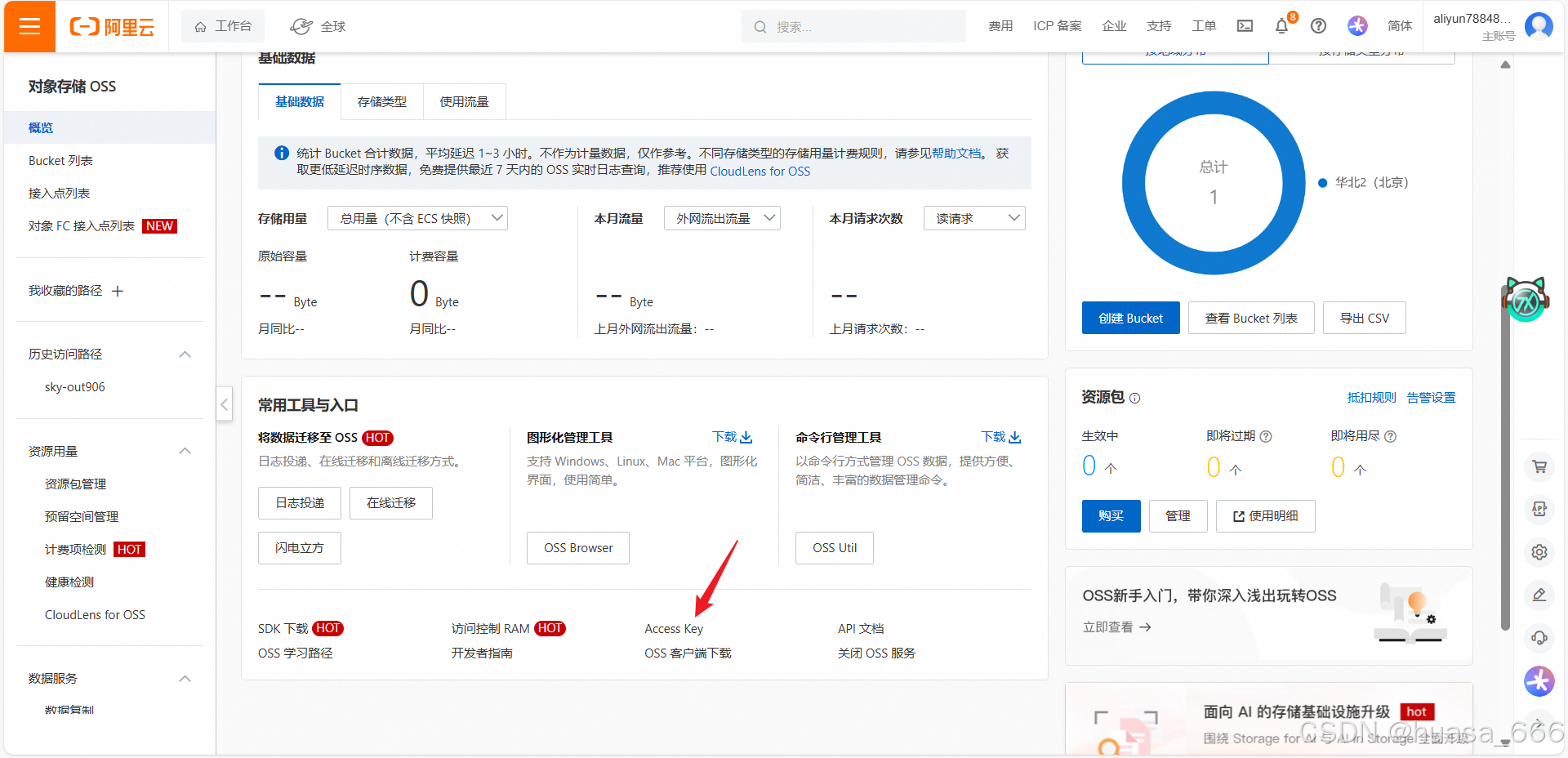Click the Alibaba Cloud logo
1568x758 pixels.
point(112,27)
